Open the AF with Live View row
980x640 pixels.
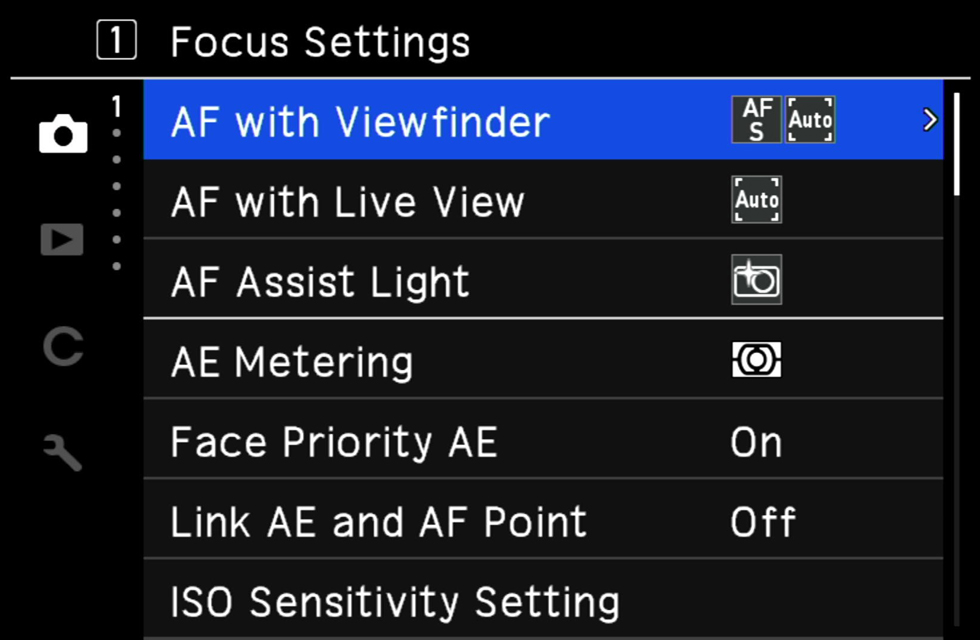pos(543,199)
